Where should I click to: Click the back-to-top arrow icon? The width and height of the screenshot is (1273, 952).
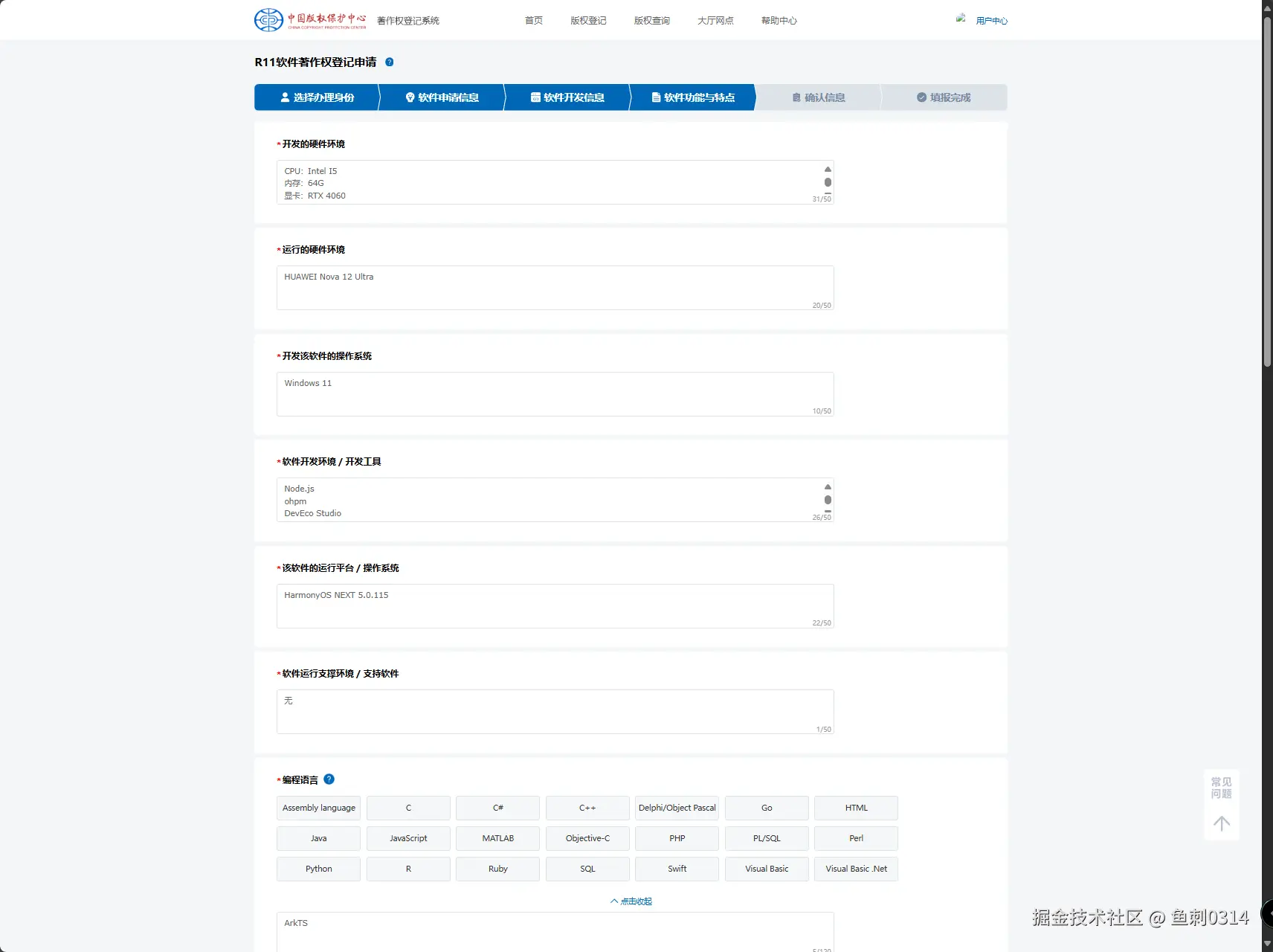1222,823
